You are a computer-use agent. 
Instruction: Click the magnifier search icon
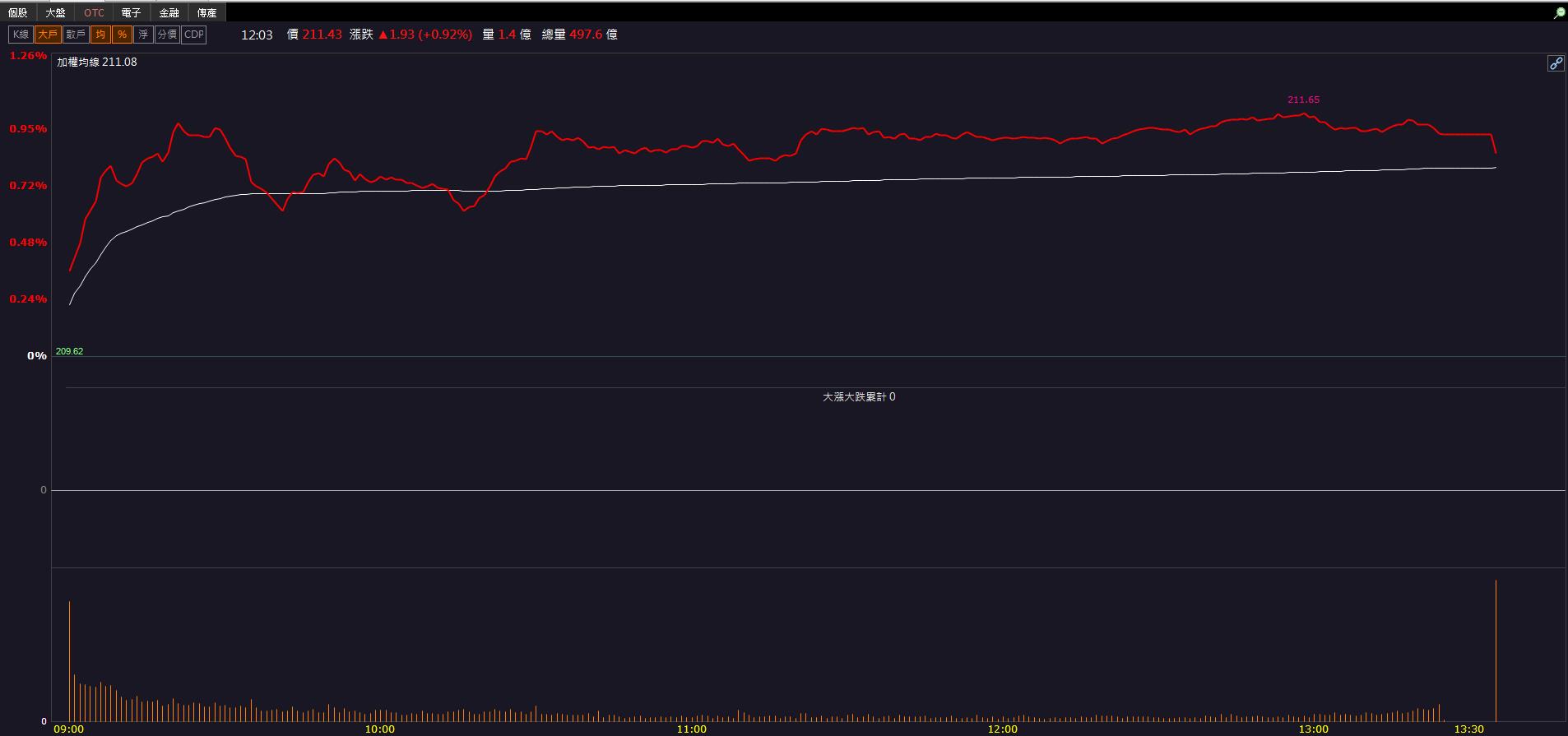1559,13
